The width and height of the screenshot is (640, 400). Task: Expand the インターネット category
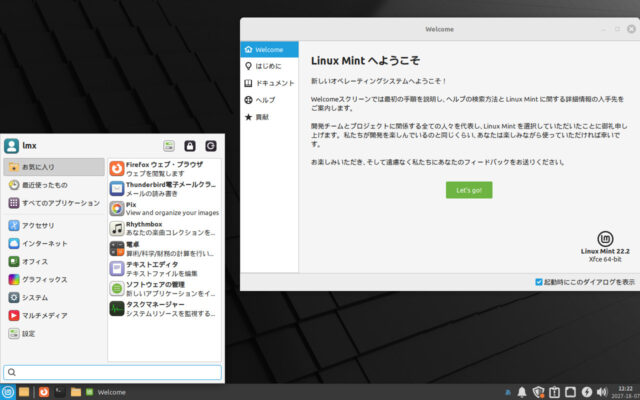click(x=54, y=243)
